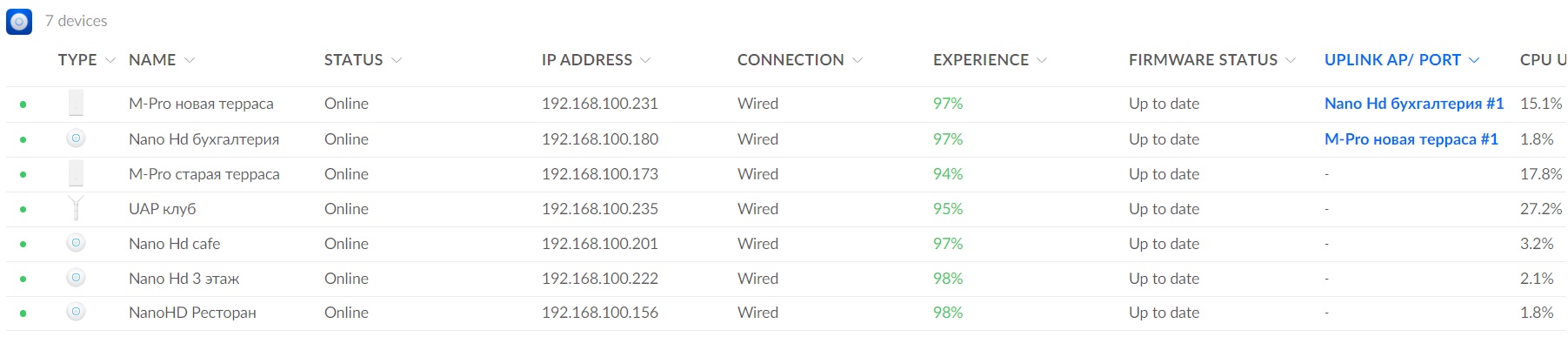1568x337 pixels.
Task: Select the Nano Hd cafe row name
Action: [174, 244]
